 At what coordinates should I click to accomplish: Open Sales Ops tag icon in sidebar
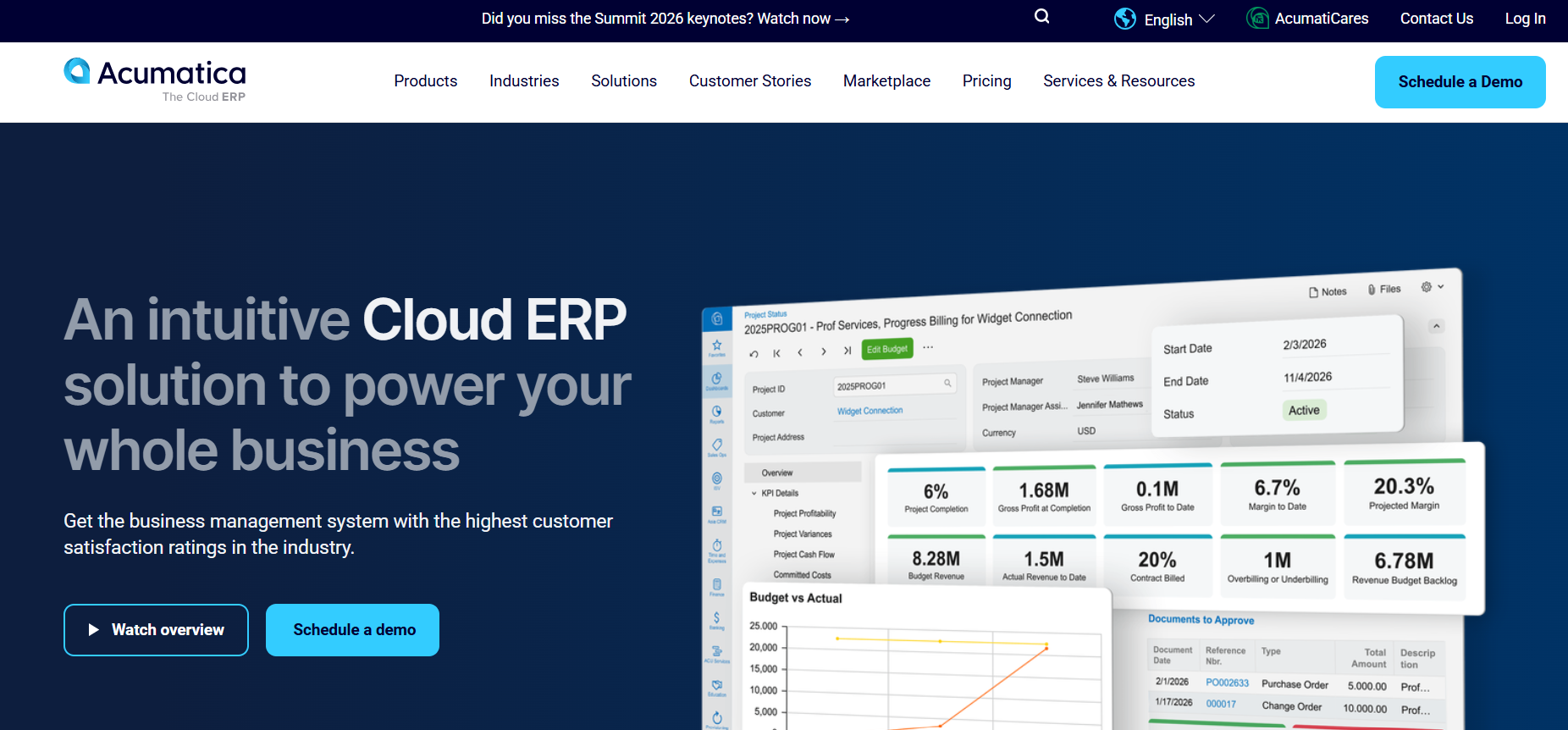click(717, 446)
